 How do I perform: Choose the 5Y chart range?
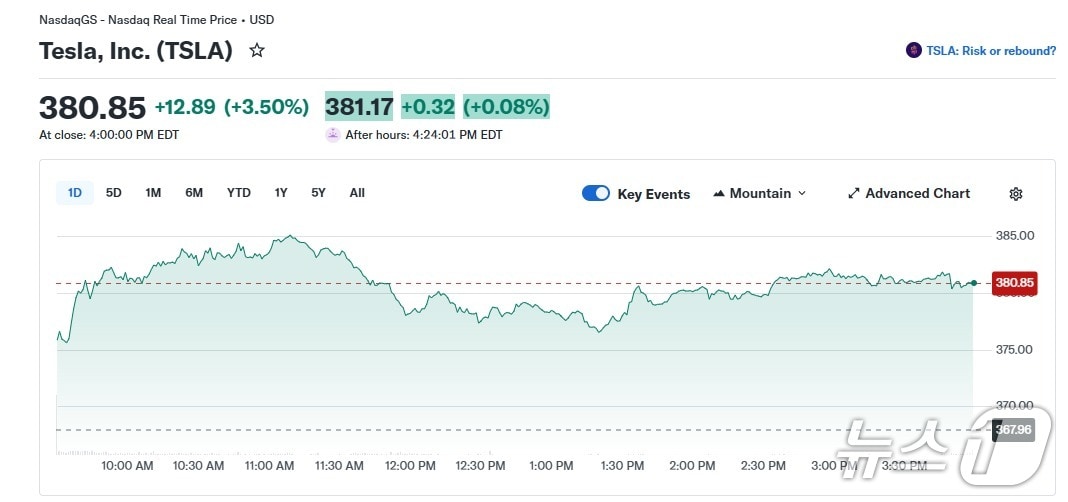click(x=318, y=193)
